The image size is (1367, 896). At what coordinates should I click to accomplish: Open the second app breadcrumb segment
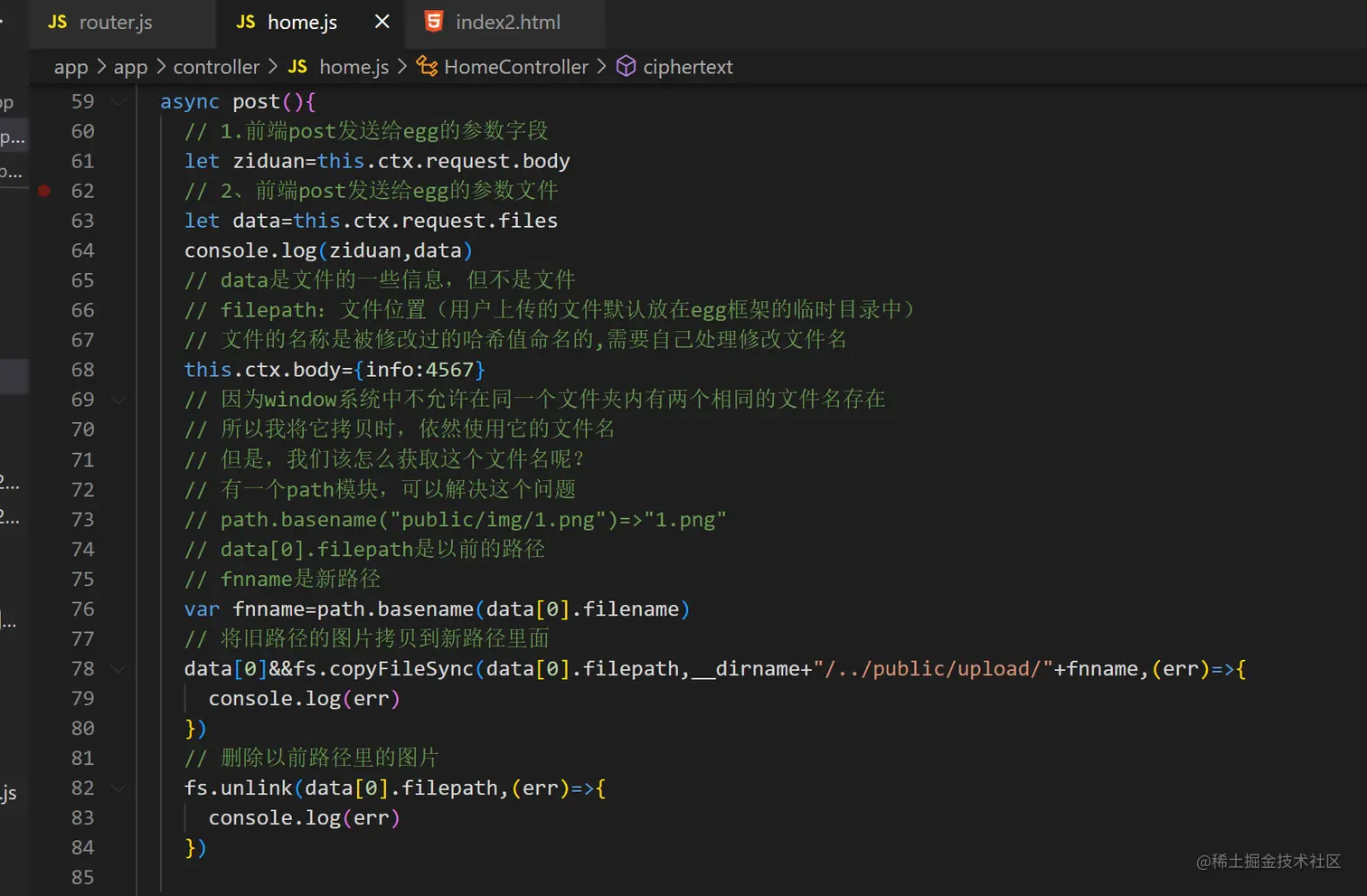click(x=130, y=67)
